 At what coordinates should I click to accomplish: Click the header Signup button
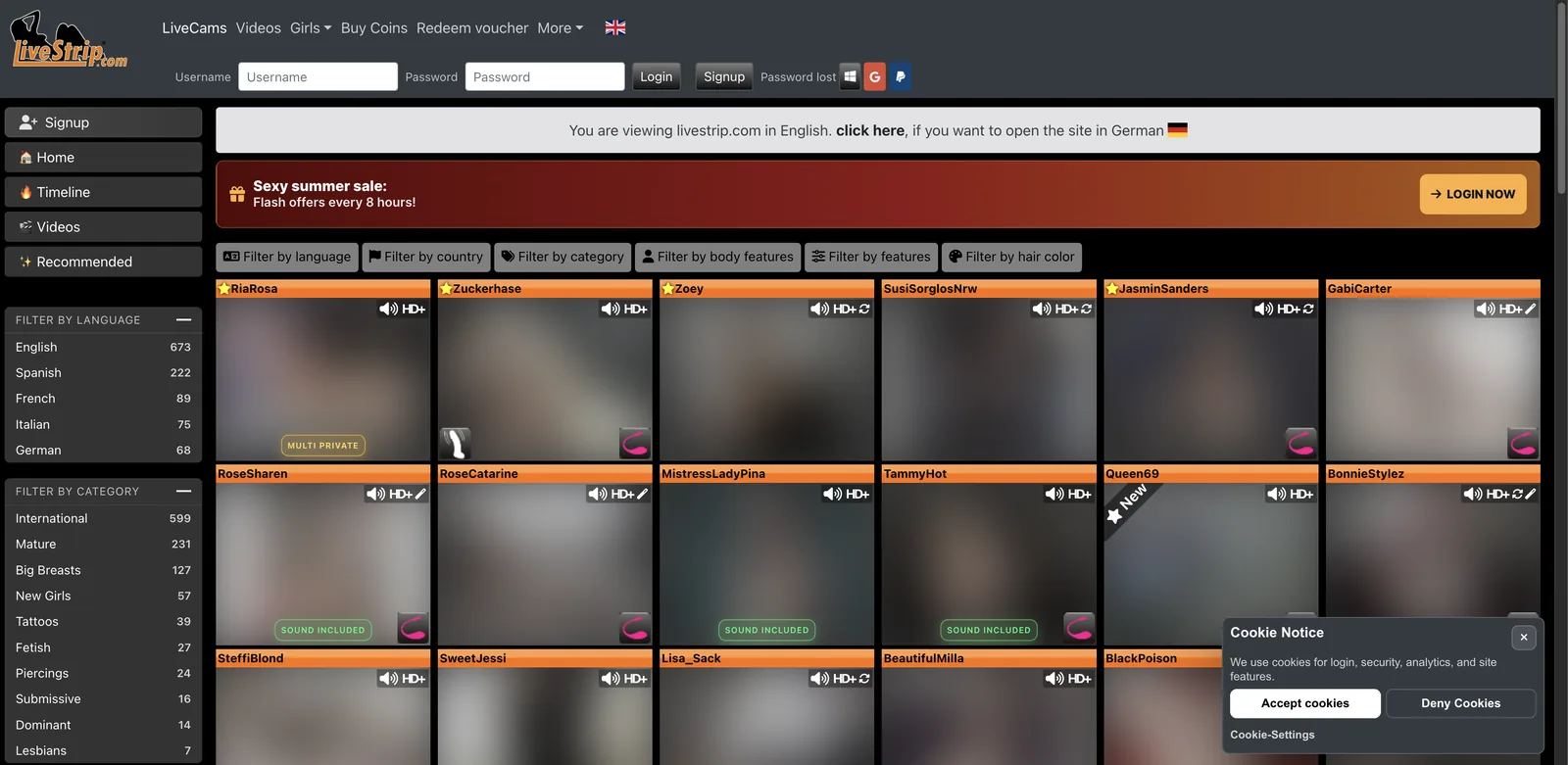(724, 76)
